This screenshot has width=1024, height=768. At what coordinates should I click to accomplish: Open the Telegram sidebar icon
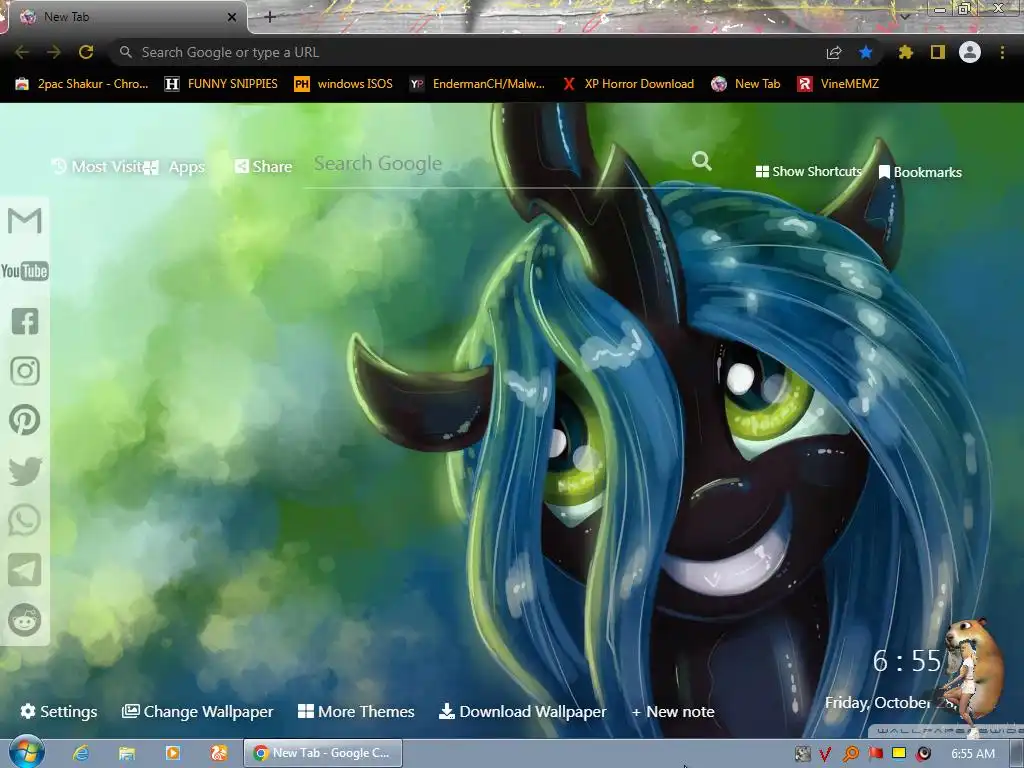[x=25, y=570]
